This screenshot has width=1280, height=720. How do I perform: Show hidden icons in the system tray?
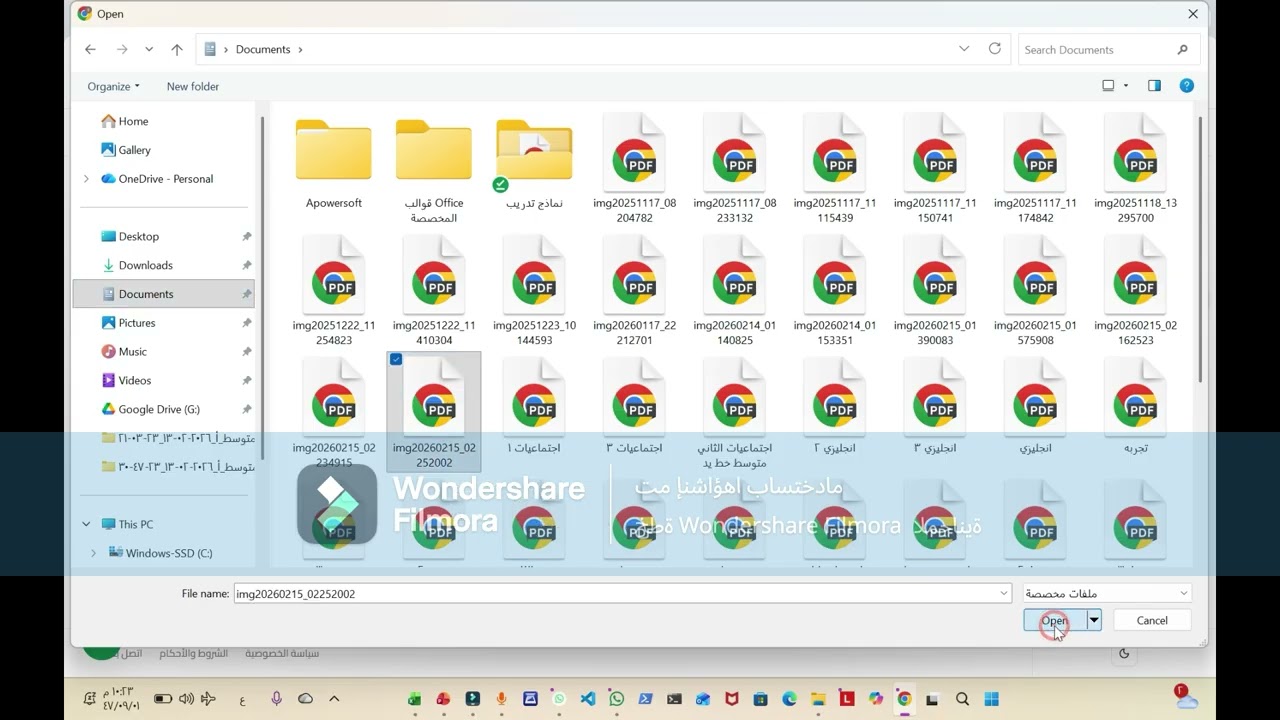point(334,699)
